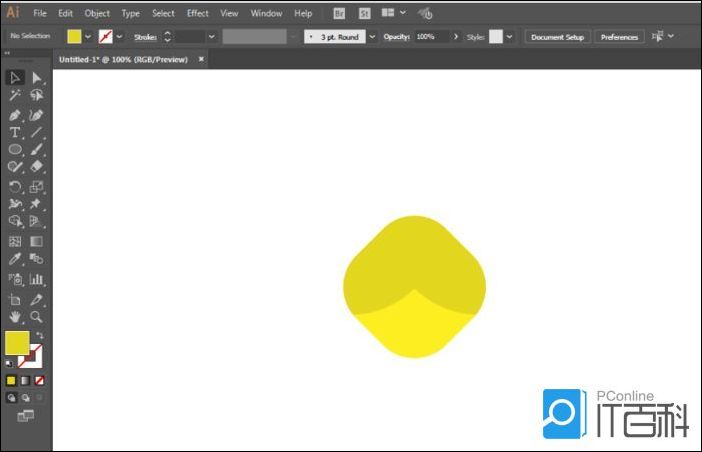The height and width of the screenshot is (452, 702).
Task: Select the Rotate tool
Action: 15,187
